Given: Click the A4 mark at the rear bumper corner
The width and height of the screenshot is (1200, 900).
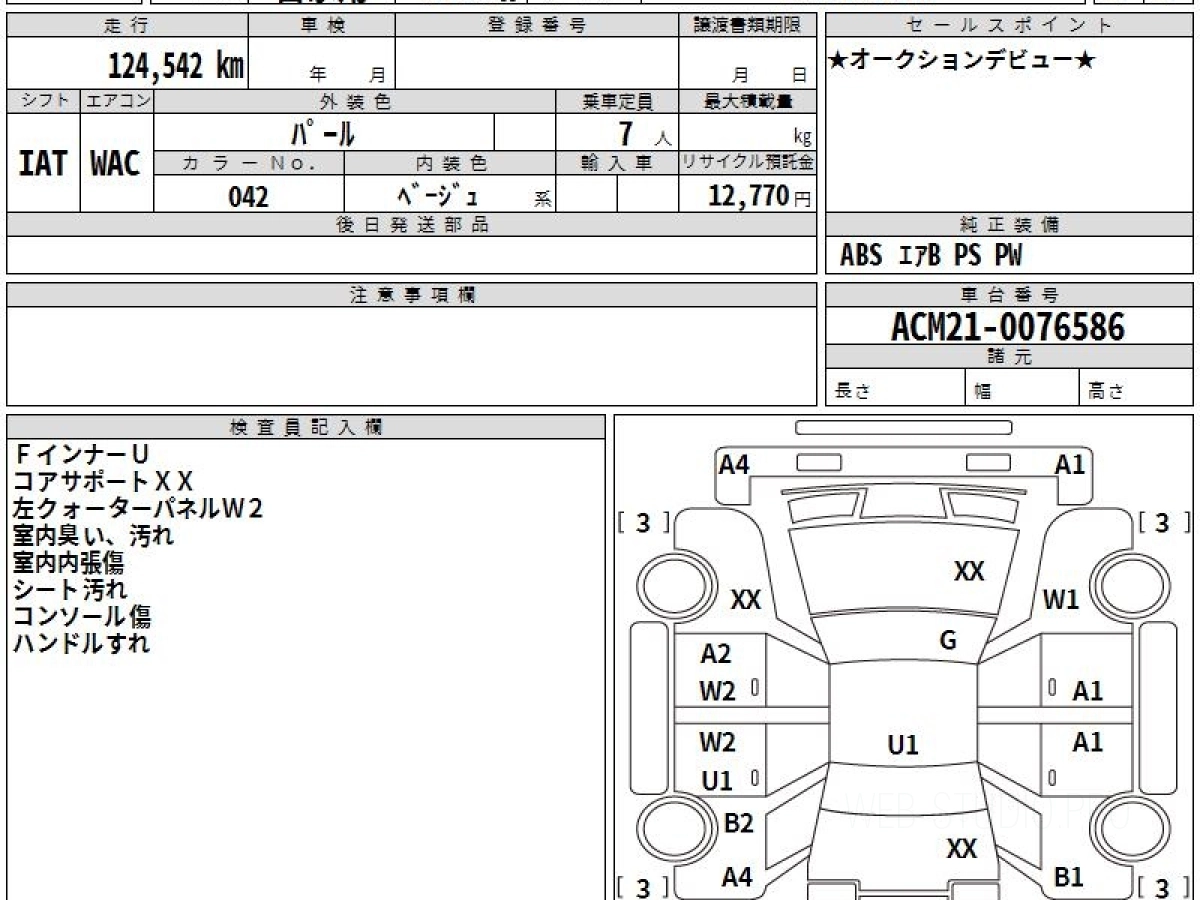Looking at the screenshot, I should 737,877.
